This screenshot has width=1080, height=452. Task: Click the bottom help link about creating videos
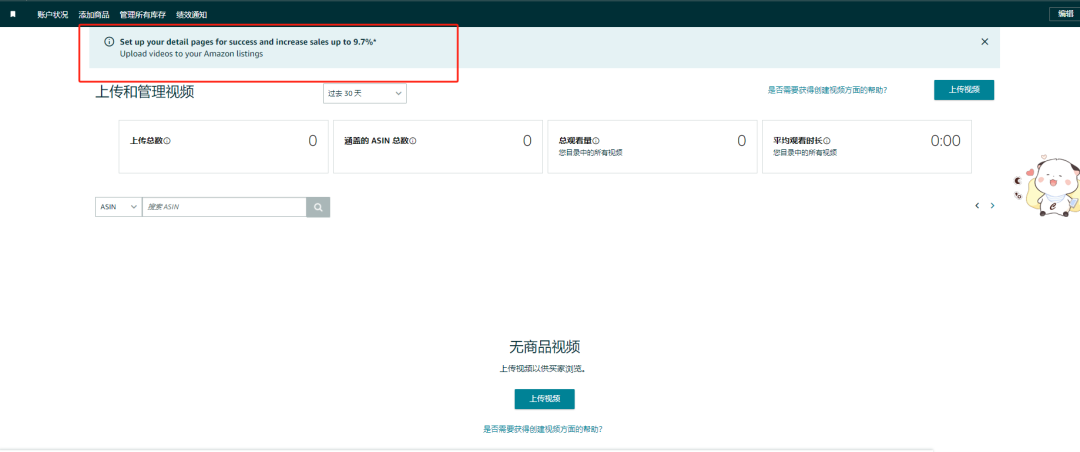pos(543,429)
